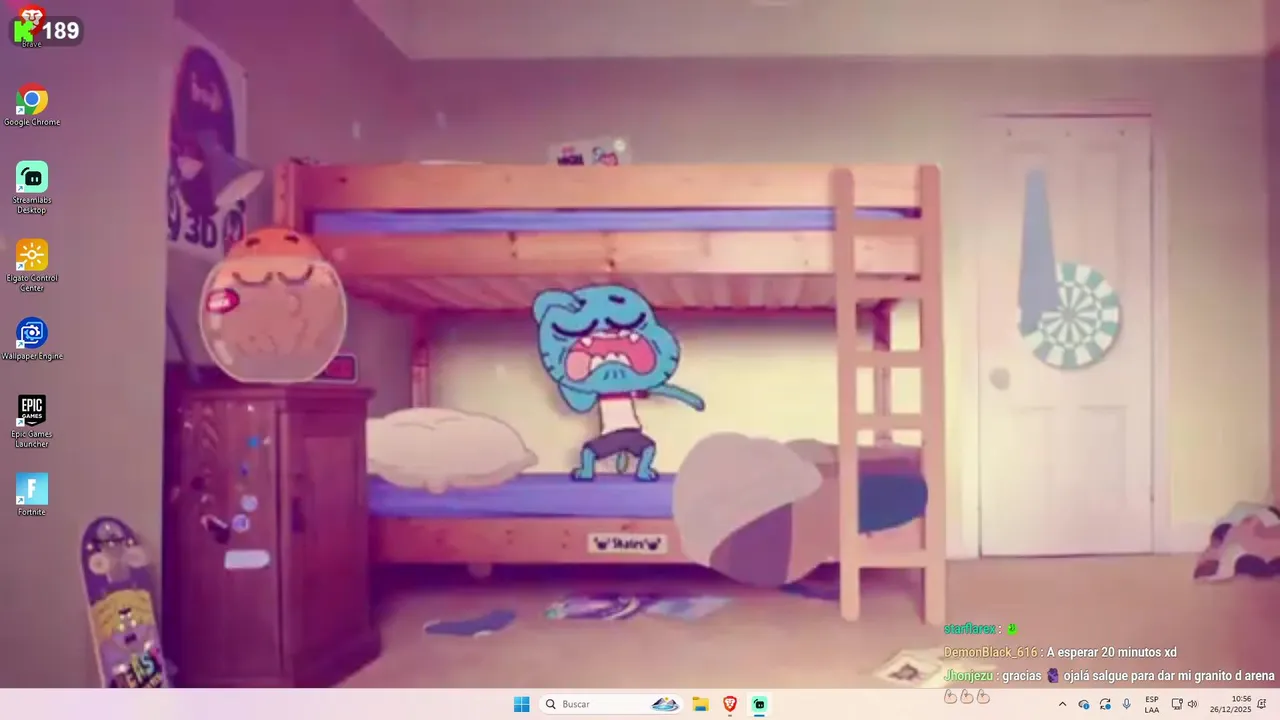Launch Streamlabs Desktop shortcut

(32, 188)
